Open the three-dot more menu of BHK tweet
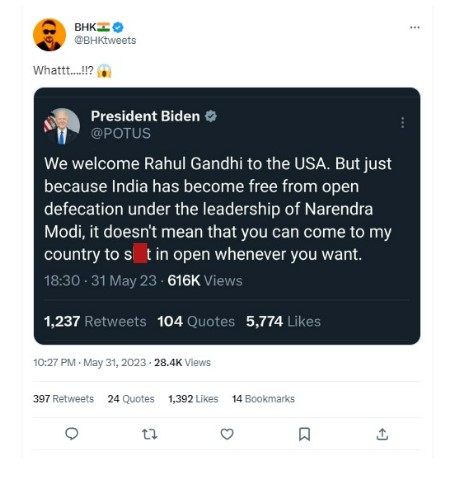 (x=415, y=27)
